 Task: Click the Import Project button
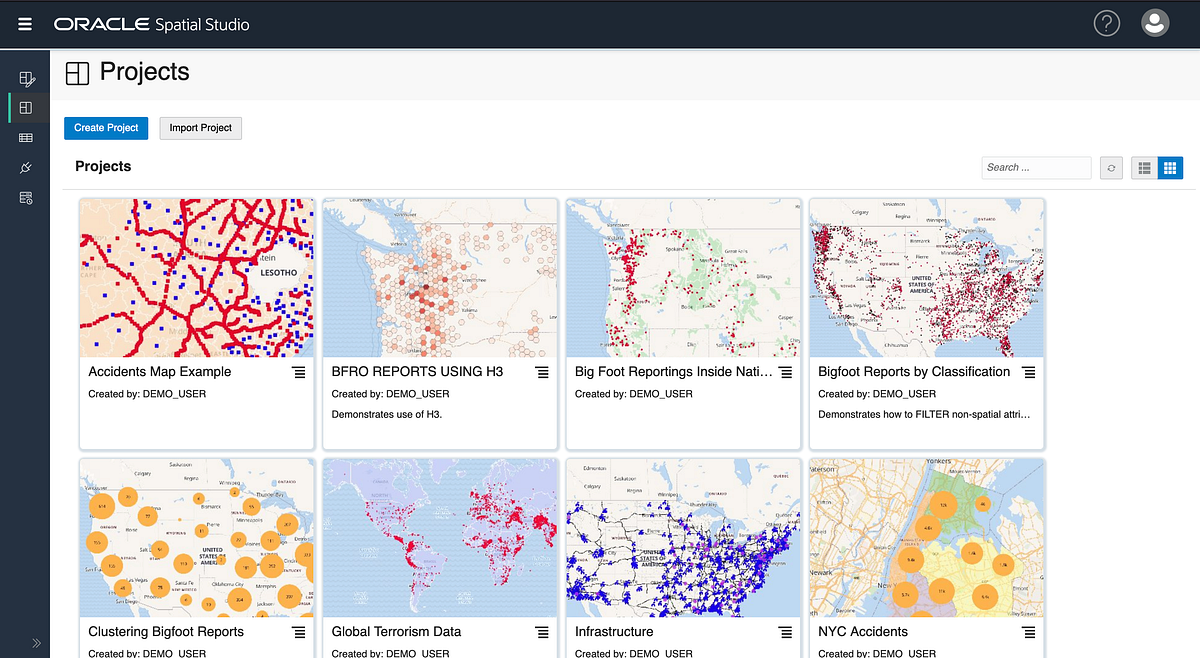tap(200, 128)
